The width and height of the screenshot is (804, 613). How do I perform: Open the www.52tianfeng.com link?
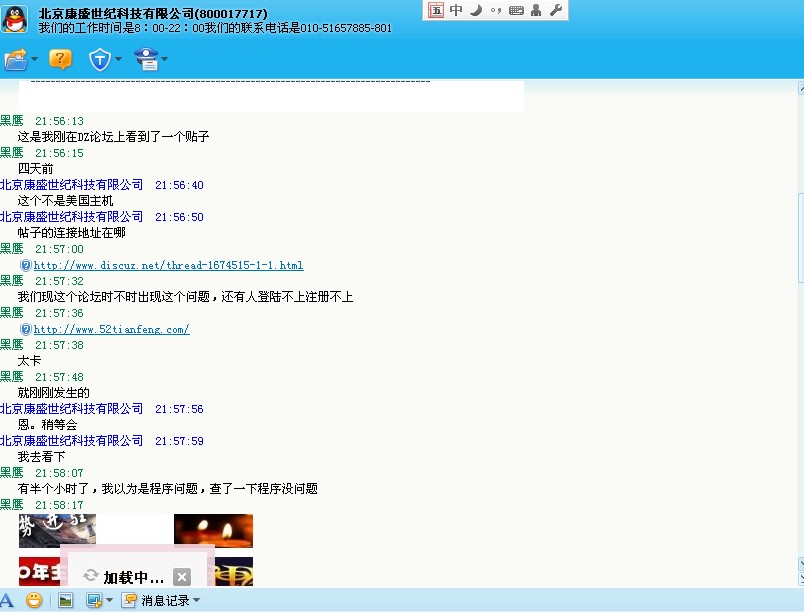[x=112, y=330]
